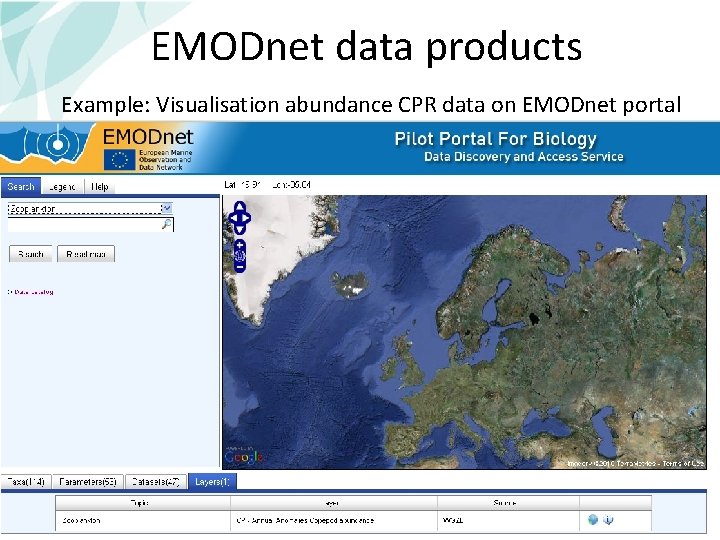Pan the map right arrow

click(247, 218)
